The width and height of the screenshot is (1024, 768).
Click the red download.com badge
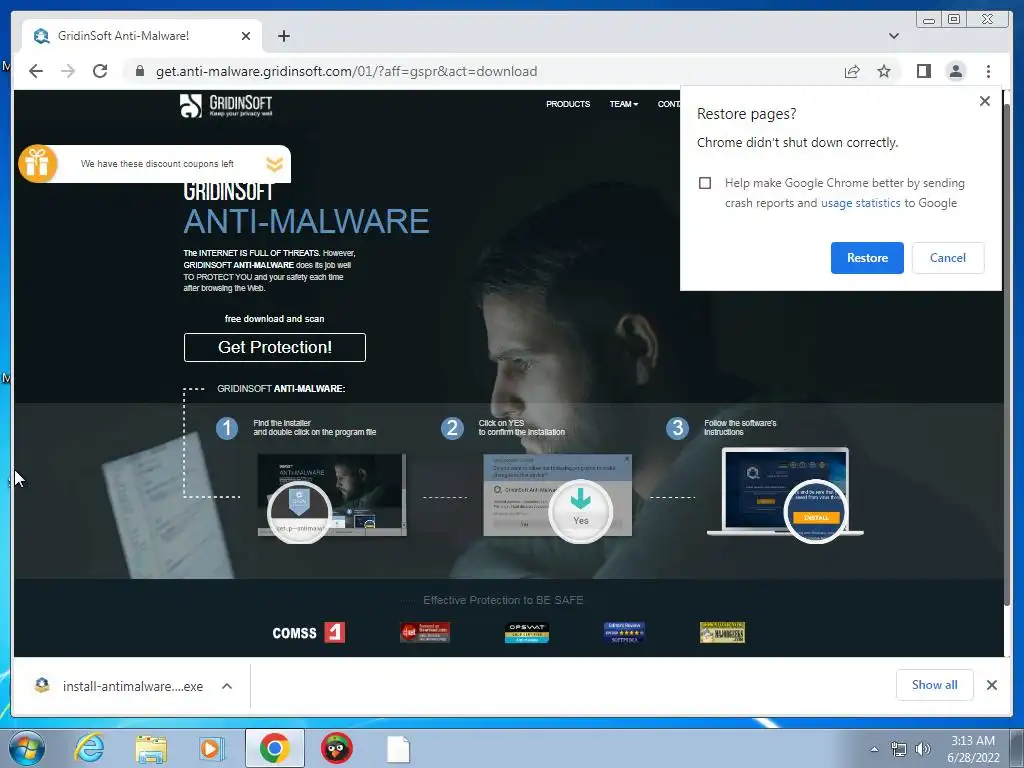pyautogui.click(x=424, y=632)
